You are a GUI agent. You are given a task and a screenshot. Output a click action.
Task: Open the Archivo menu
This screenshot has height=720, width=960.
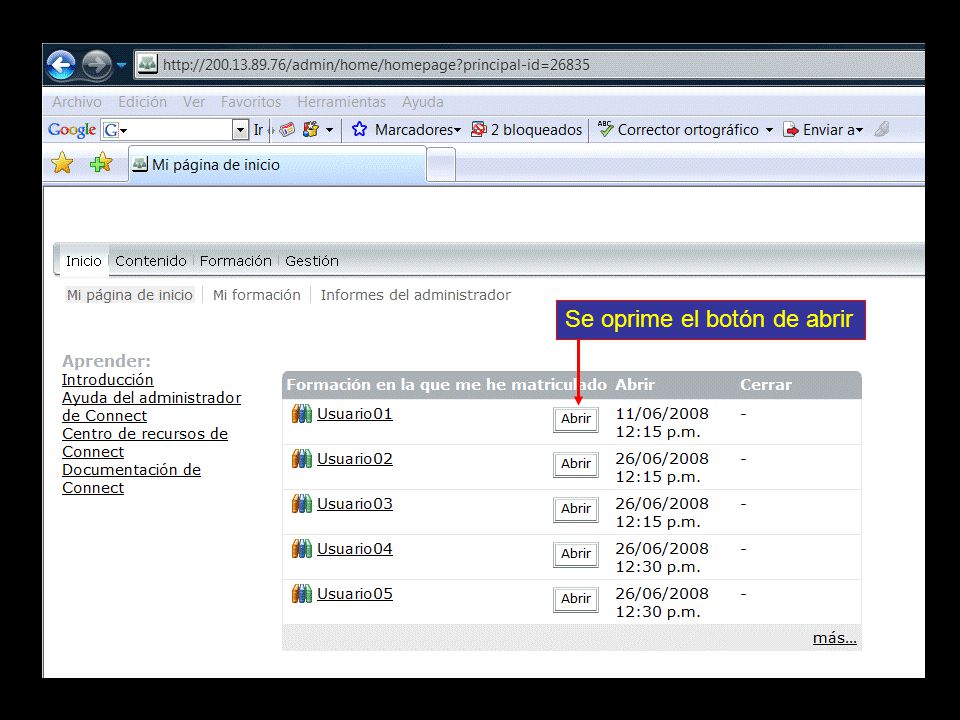coord(77,102)
